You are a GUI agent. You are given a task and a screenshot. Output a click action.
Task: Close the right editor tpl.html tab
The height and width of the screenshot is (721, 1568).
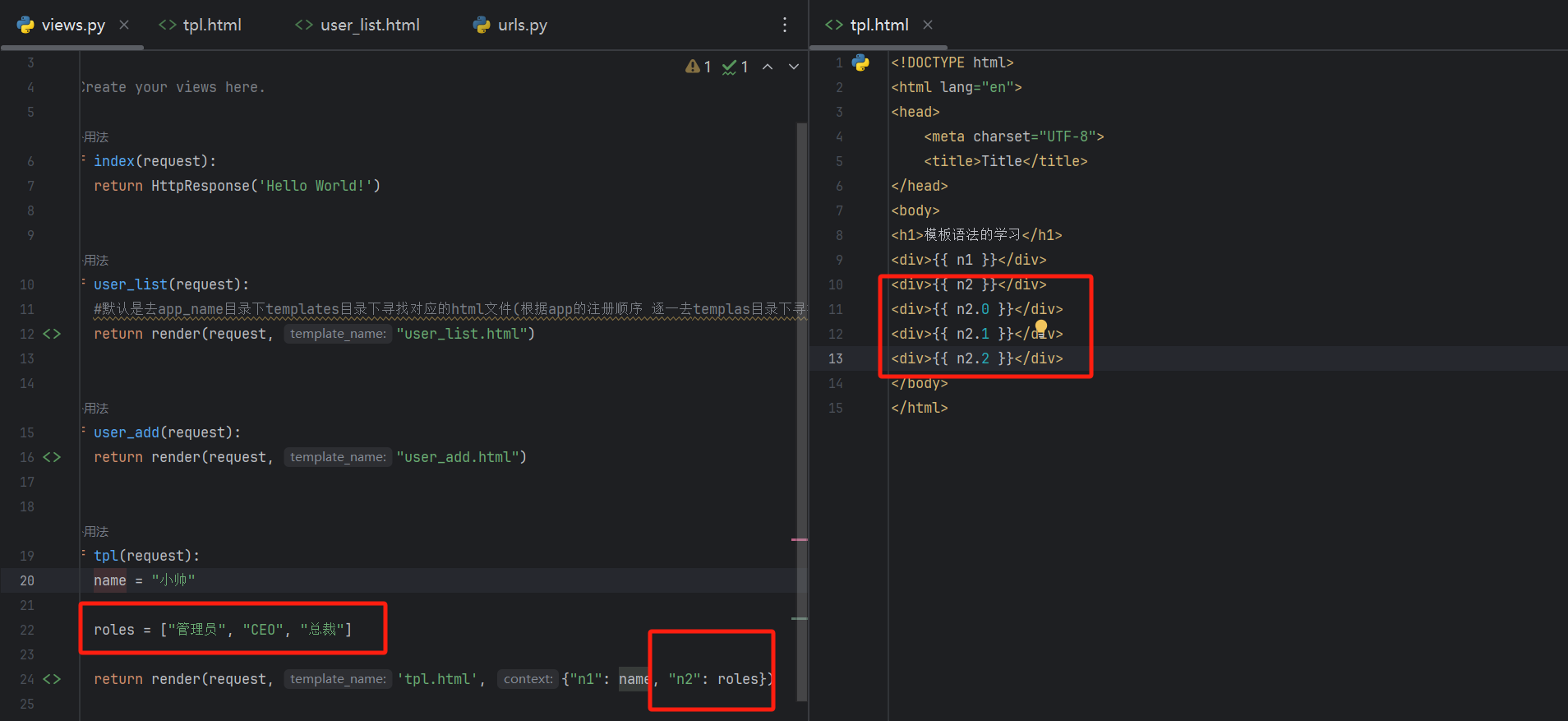[x=928, y=25]
